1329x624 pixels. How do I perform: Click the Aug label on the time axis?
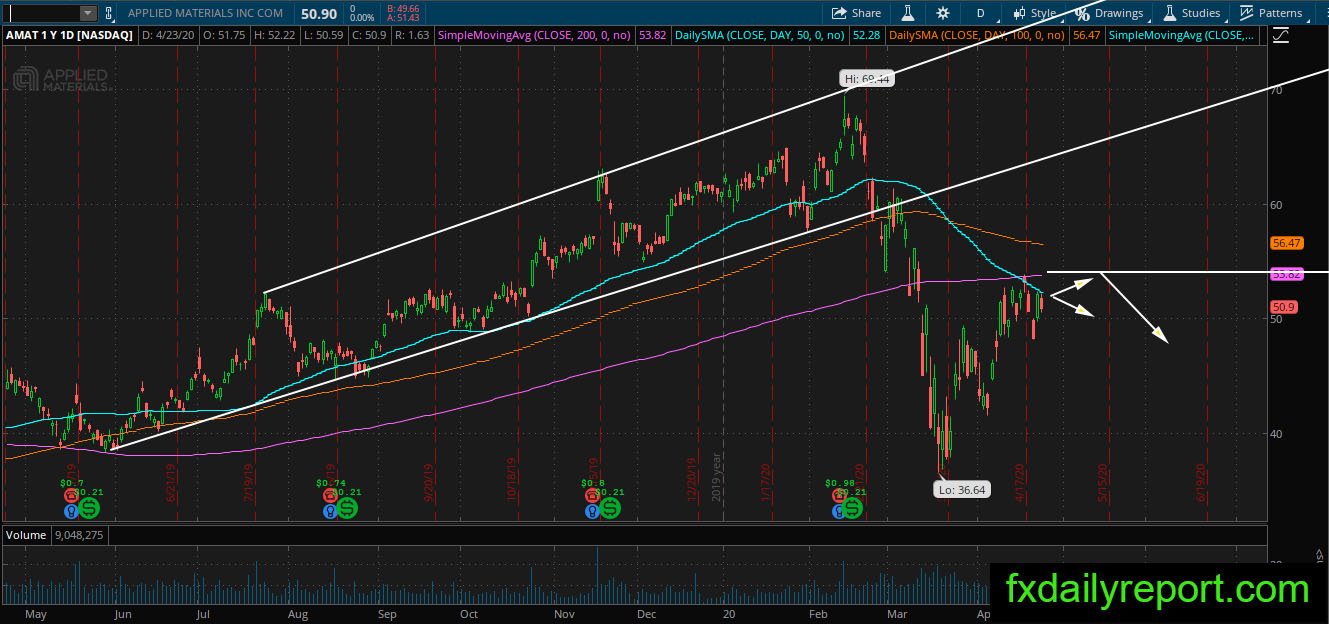296,613
